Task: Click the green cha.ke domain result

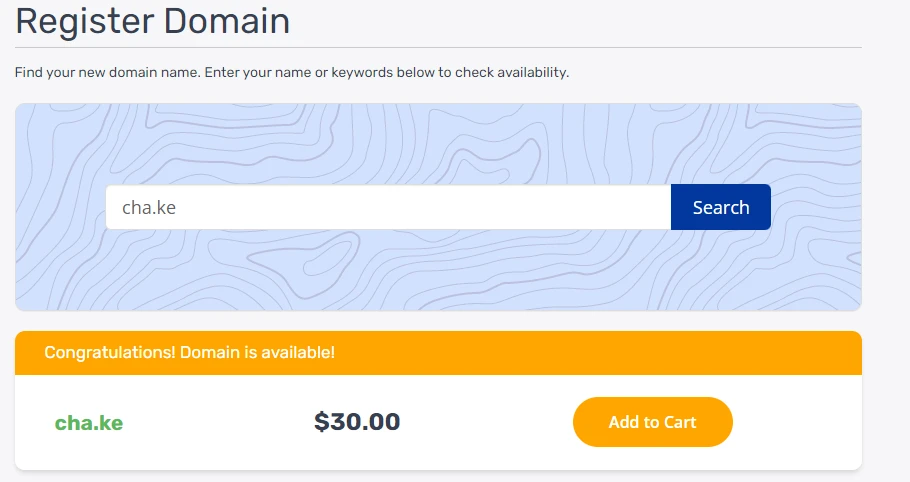Action: coord(89,423)
